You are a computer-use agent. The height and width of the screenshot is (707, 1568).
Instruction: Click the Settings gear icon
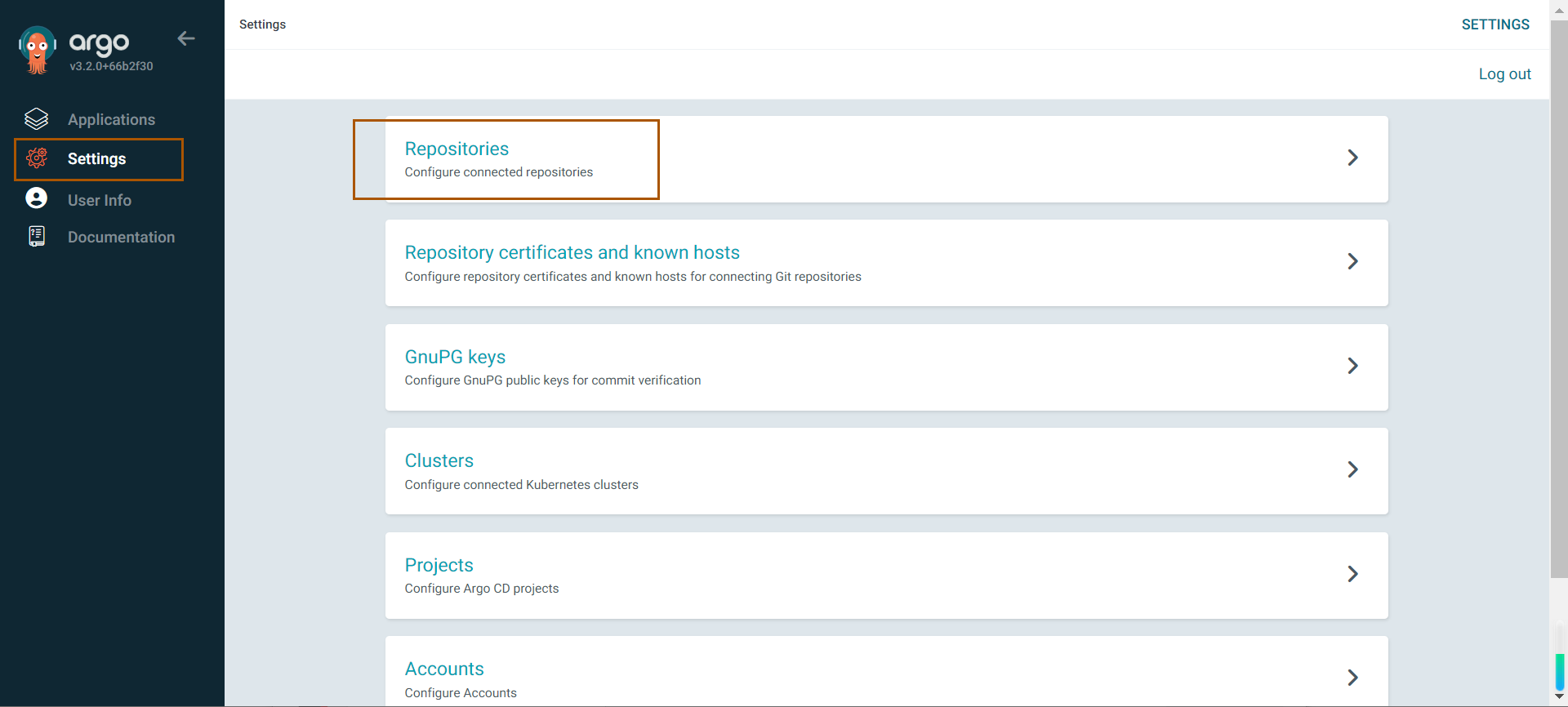[x=37, y=158]
